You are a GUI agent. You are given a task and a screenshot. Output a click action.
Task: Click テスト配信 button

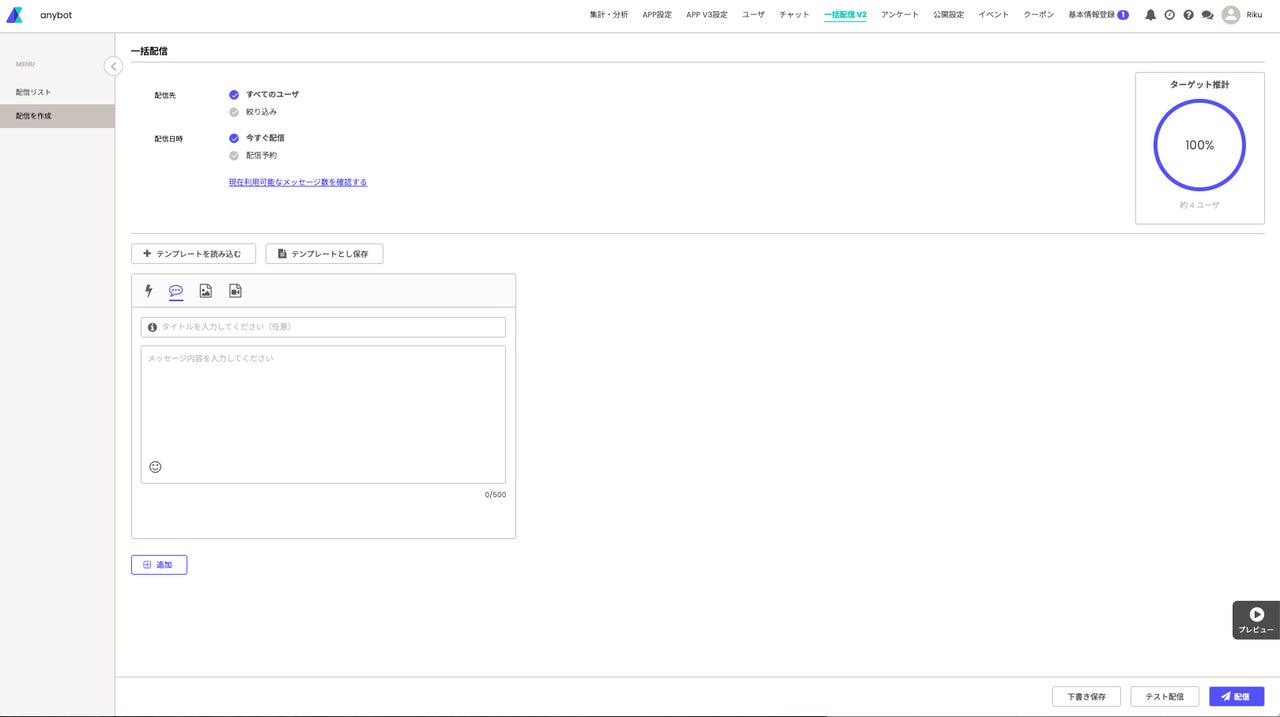tap(1164, 696)
